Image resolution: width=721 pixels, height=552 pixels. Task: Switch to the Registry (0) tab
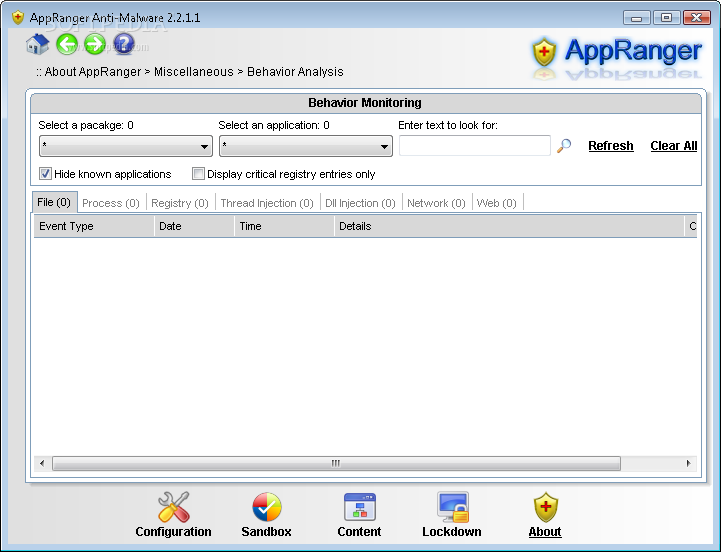click(x=180, y=203)
